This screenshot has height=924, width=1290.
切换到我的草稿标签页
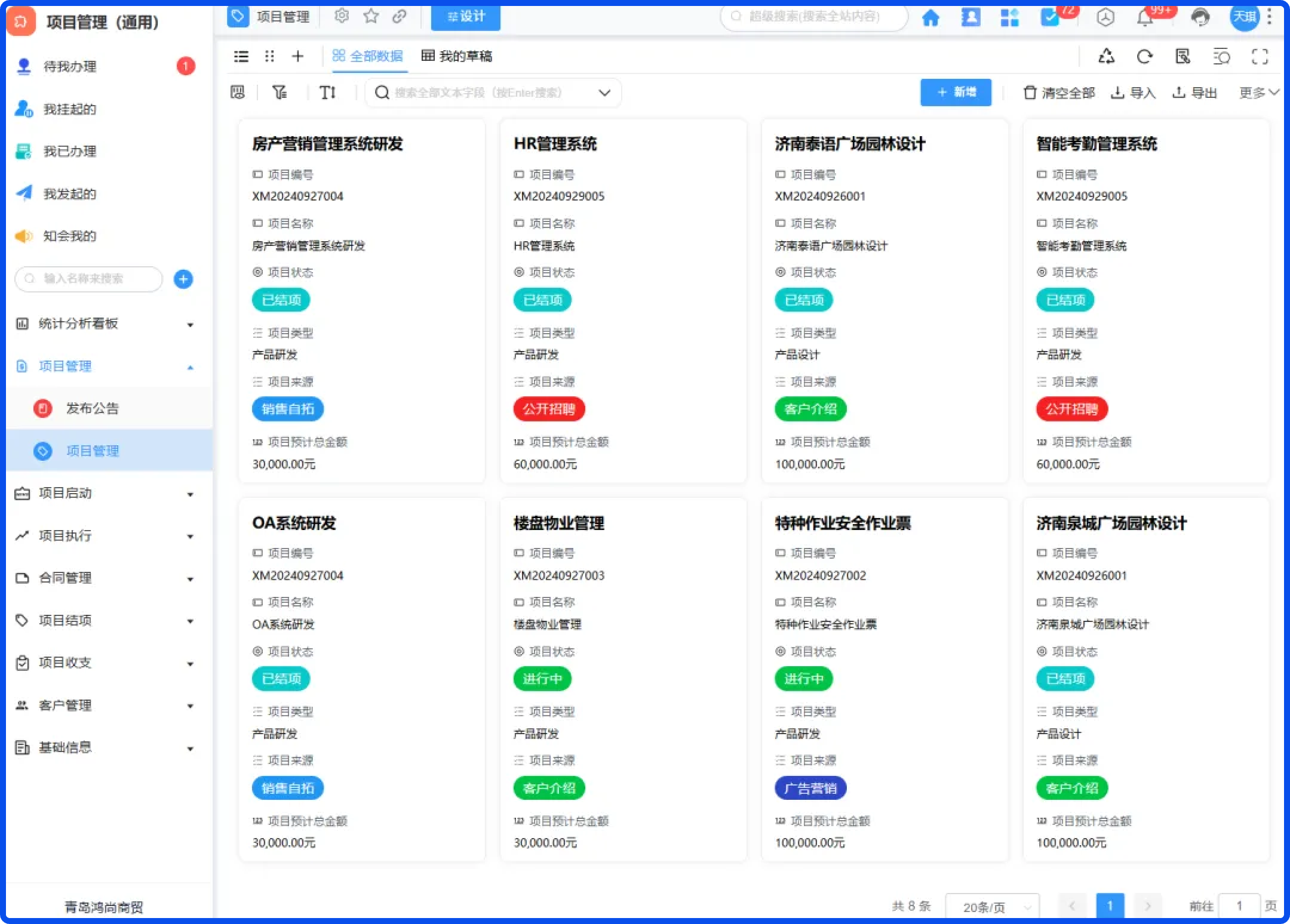pyautogui.click(x=457, y=56)
